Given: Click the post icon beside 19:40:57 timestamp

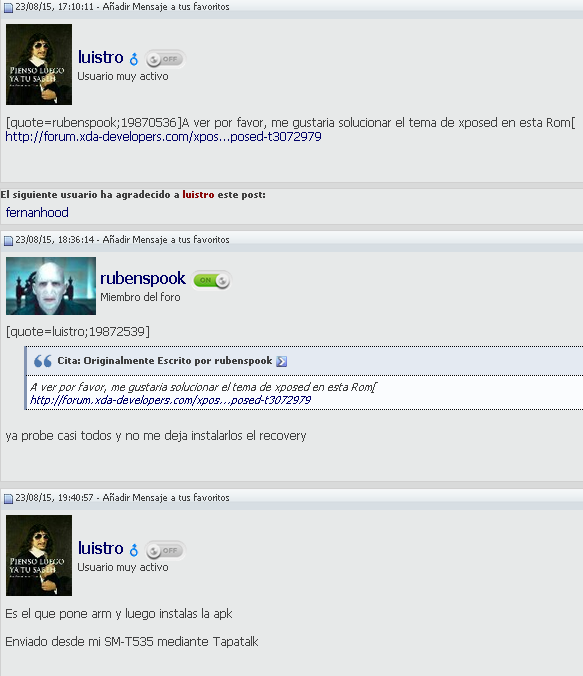Looking at the screenshot, I should (8, 499).
